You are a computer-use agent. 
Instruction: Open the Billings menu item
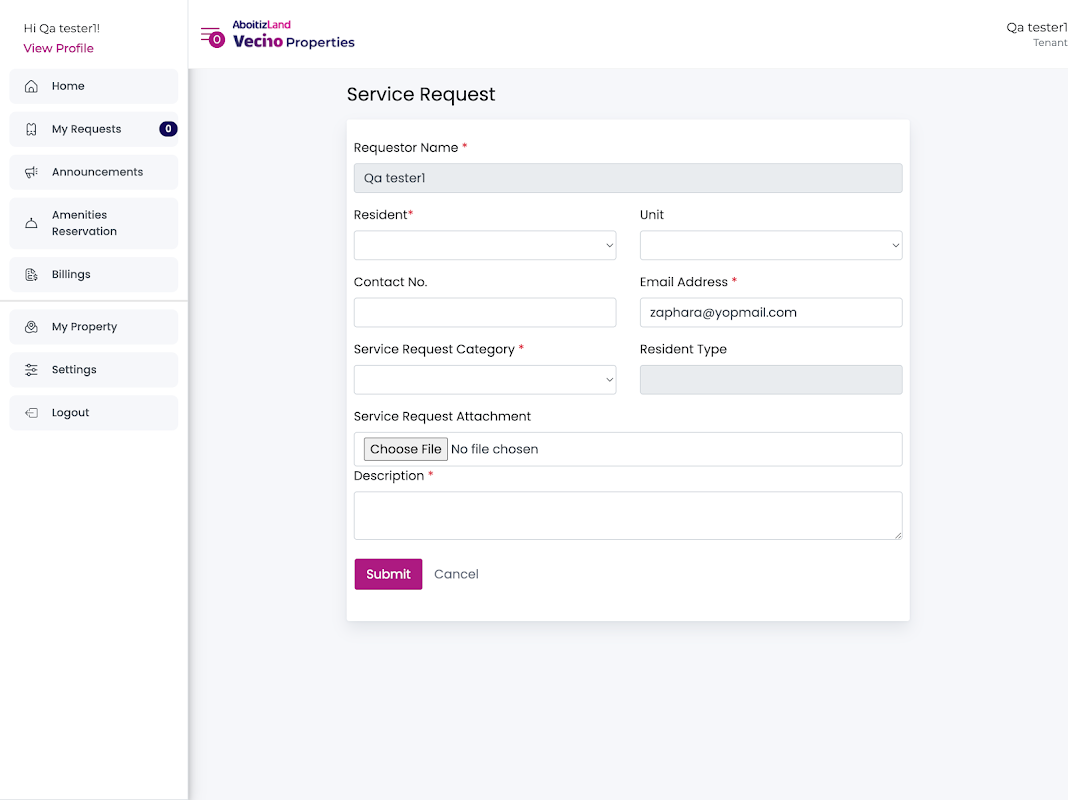point(94,274)
